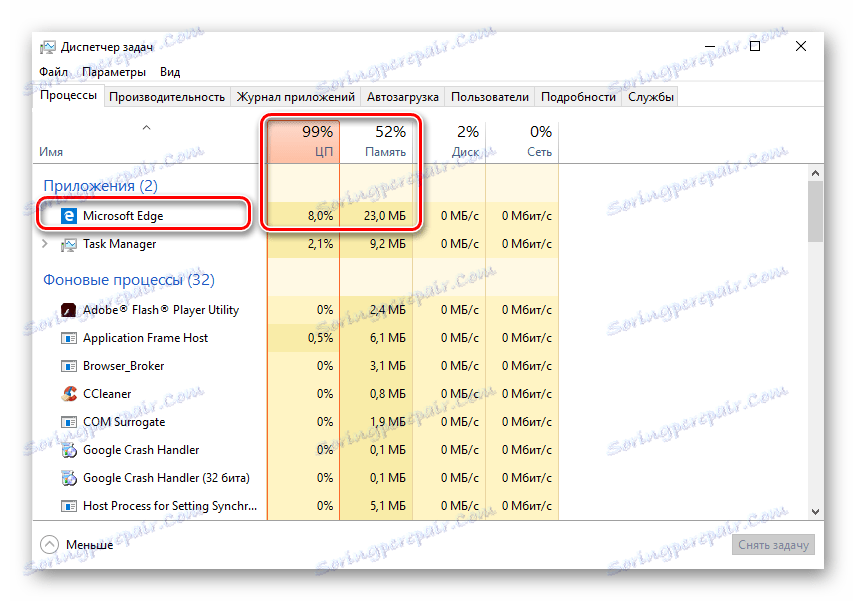Click the 0,8 МБ memory value
856x601 pixels.
(388, 394)
